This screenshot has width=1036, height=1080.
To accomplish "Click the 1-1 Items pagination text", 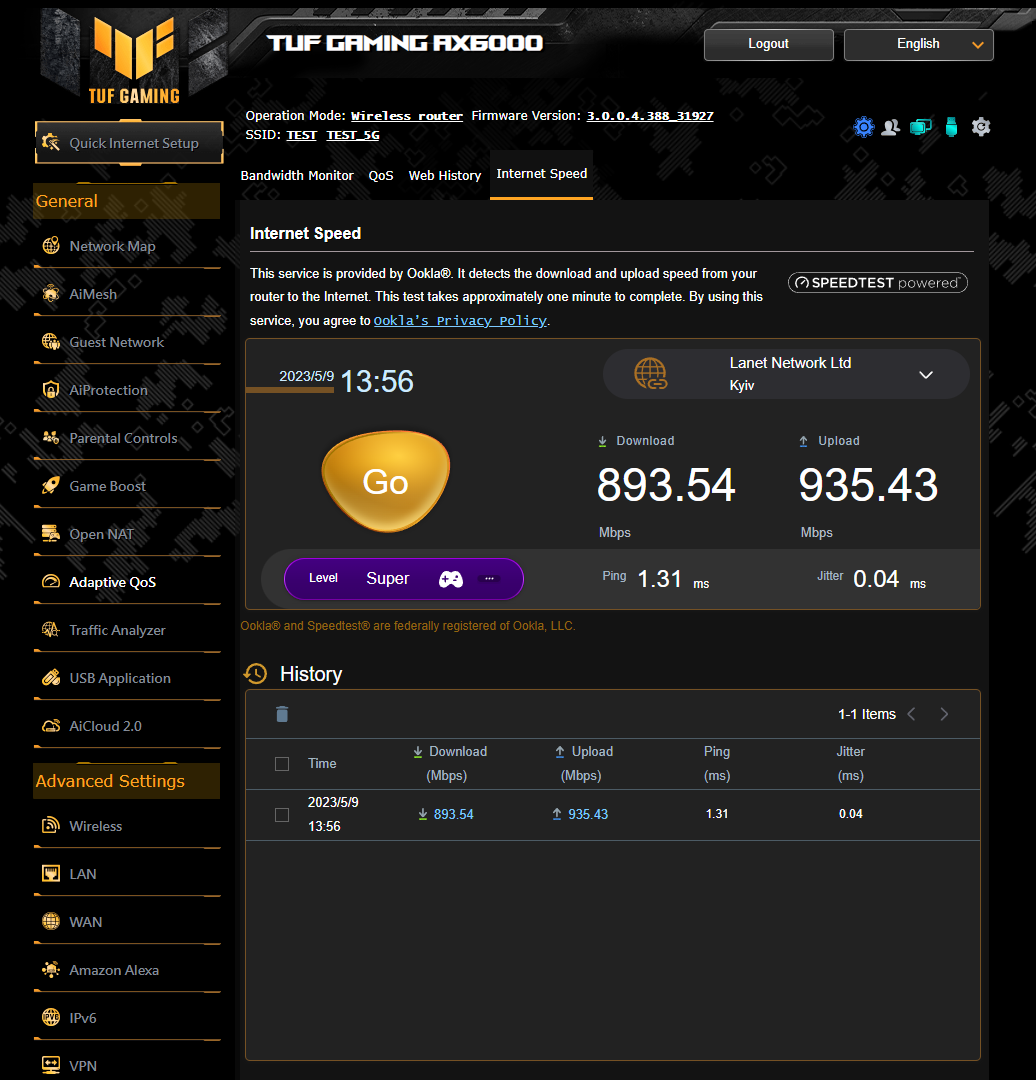I will 867,714.
